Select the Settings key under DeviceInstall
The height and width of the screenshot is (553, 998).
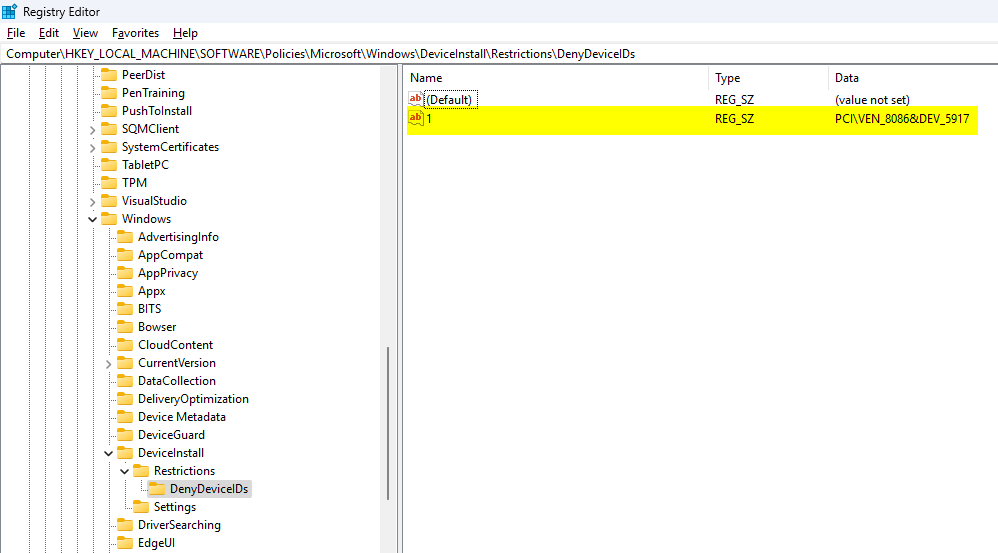point(174,507)
